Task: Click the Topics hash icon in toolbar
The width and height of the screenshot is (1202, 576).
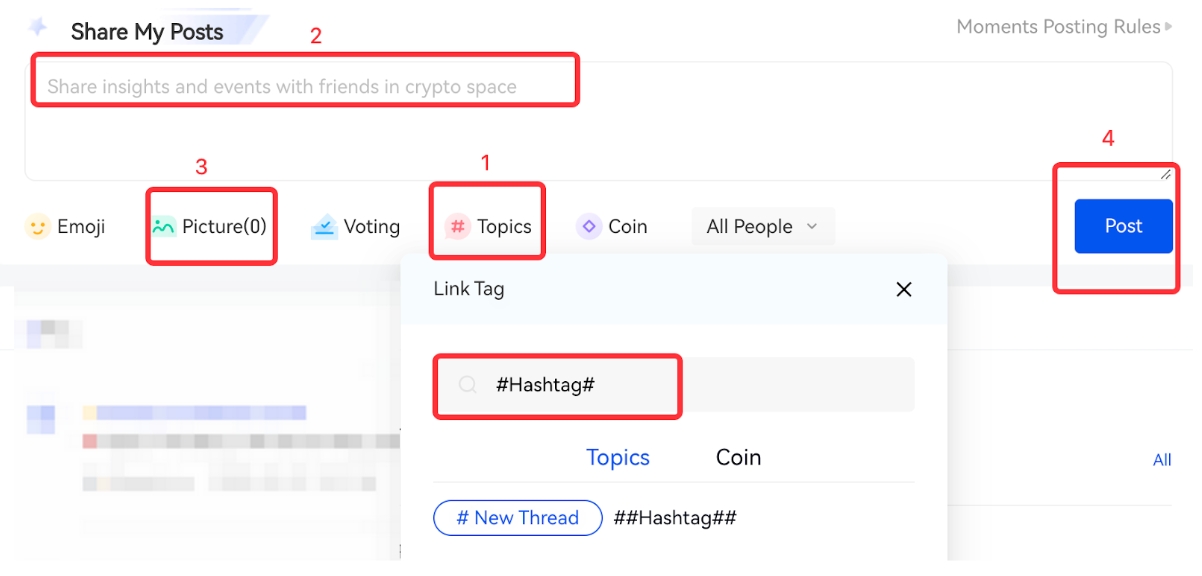Action: 457,227
